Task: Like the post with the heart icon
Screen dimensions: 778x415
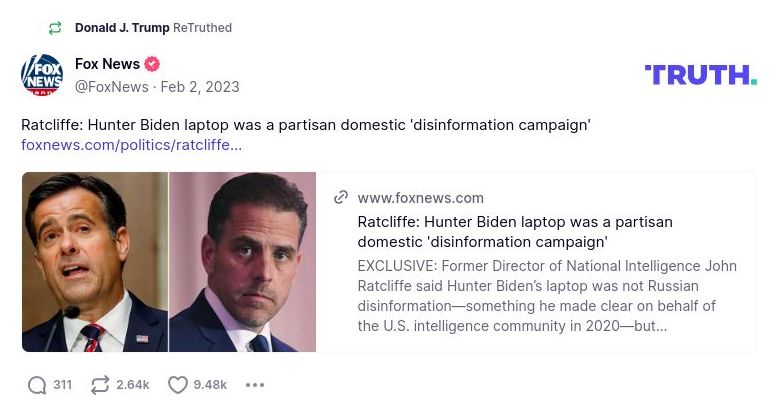Action: (x=177, y=385)
